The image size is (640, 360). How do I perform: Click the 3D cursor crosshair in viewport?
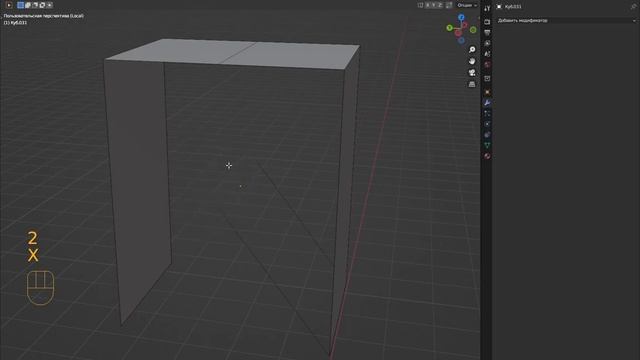click(x=229, y=165)
